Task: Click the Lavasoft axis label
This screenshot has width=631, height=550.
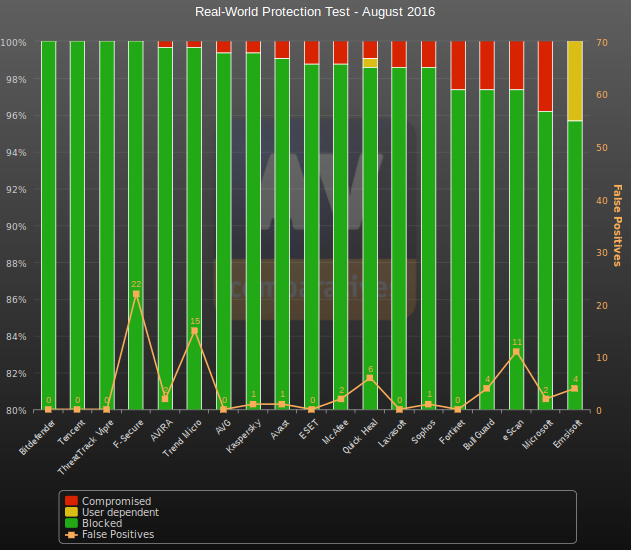Action: pos(392,433)
